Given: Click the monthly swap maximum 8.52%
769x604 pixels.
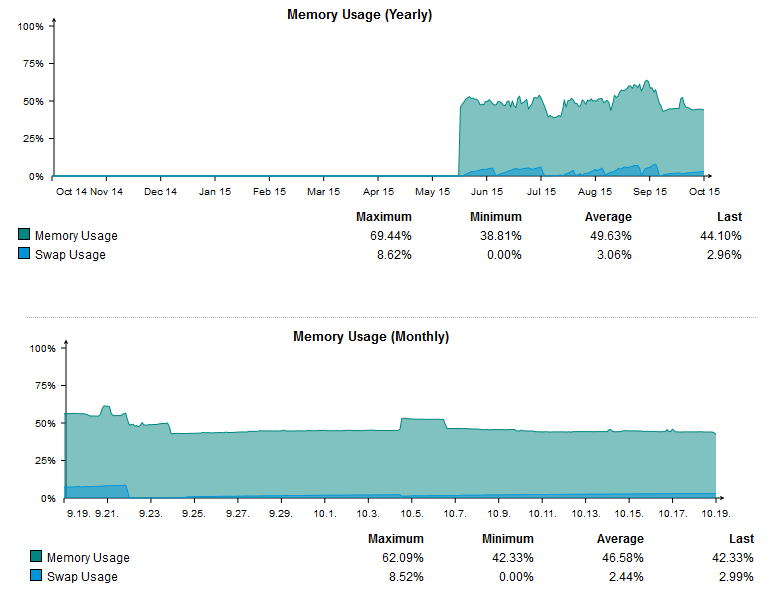Looking at the screenshot, I should (x=406, y=577).
